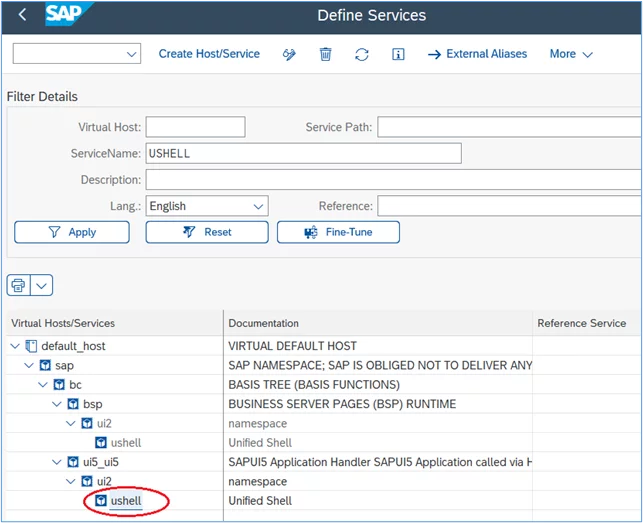The image size is (643, 523).
Task: Go to External Aliases
Action: [x=477, y=54]
